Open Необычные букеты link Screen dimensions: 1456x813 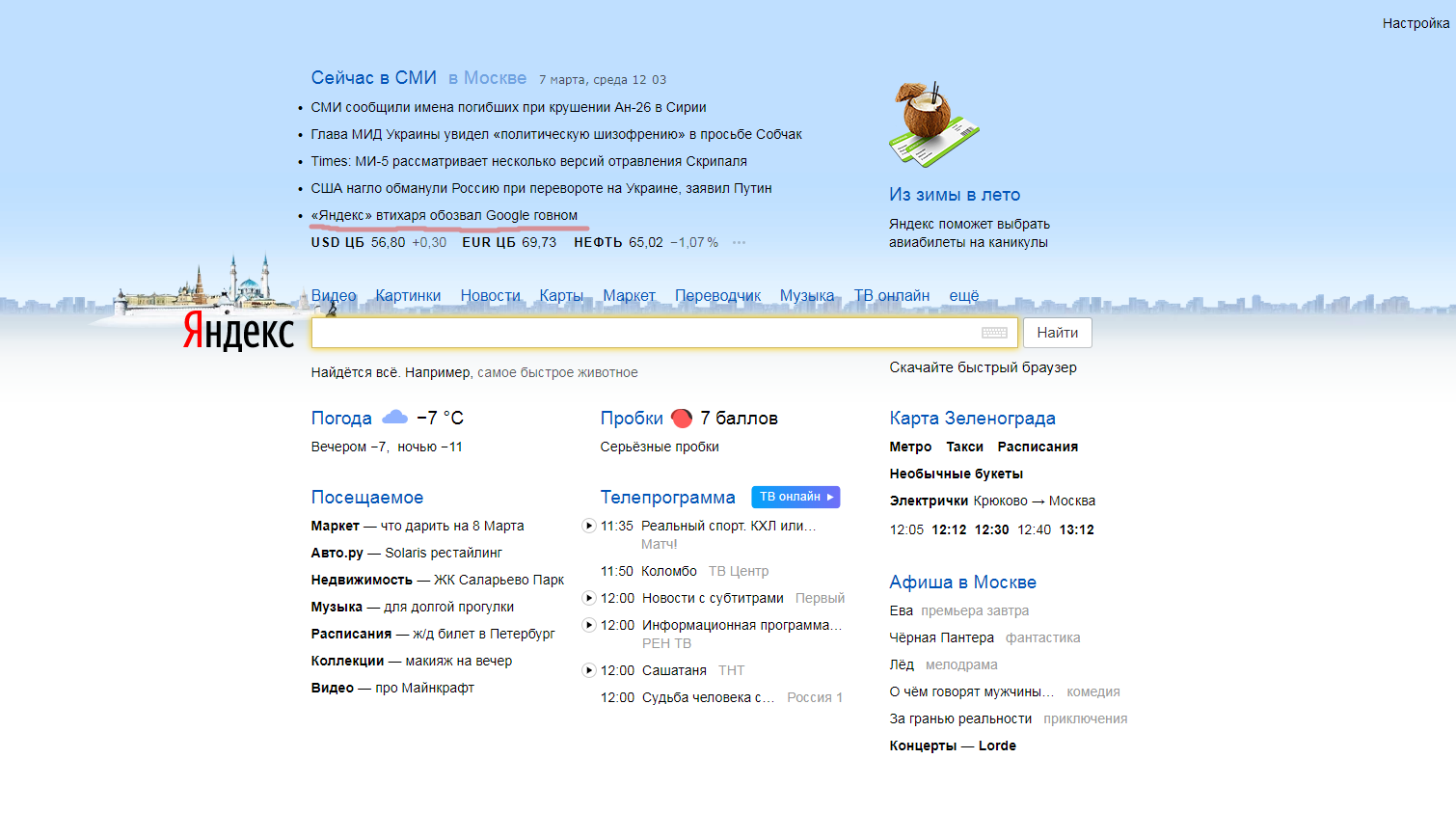956,474
